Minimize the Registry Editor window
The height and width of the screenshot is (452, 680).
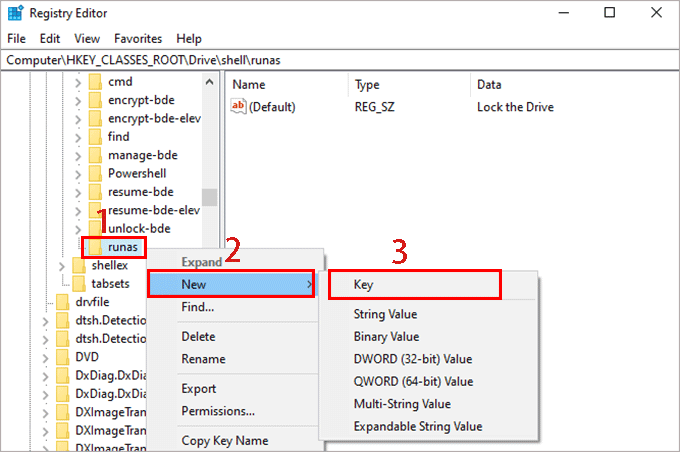point(563,13)
